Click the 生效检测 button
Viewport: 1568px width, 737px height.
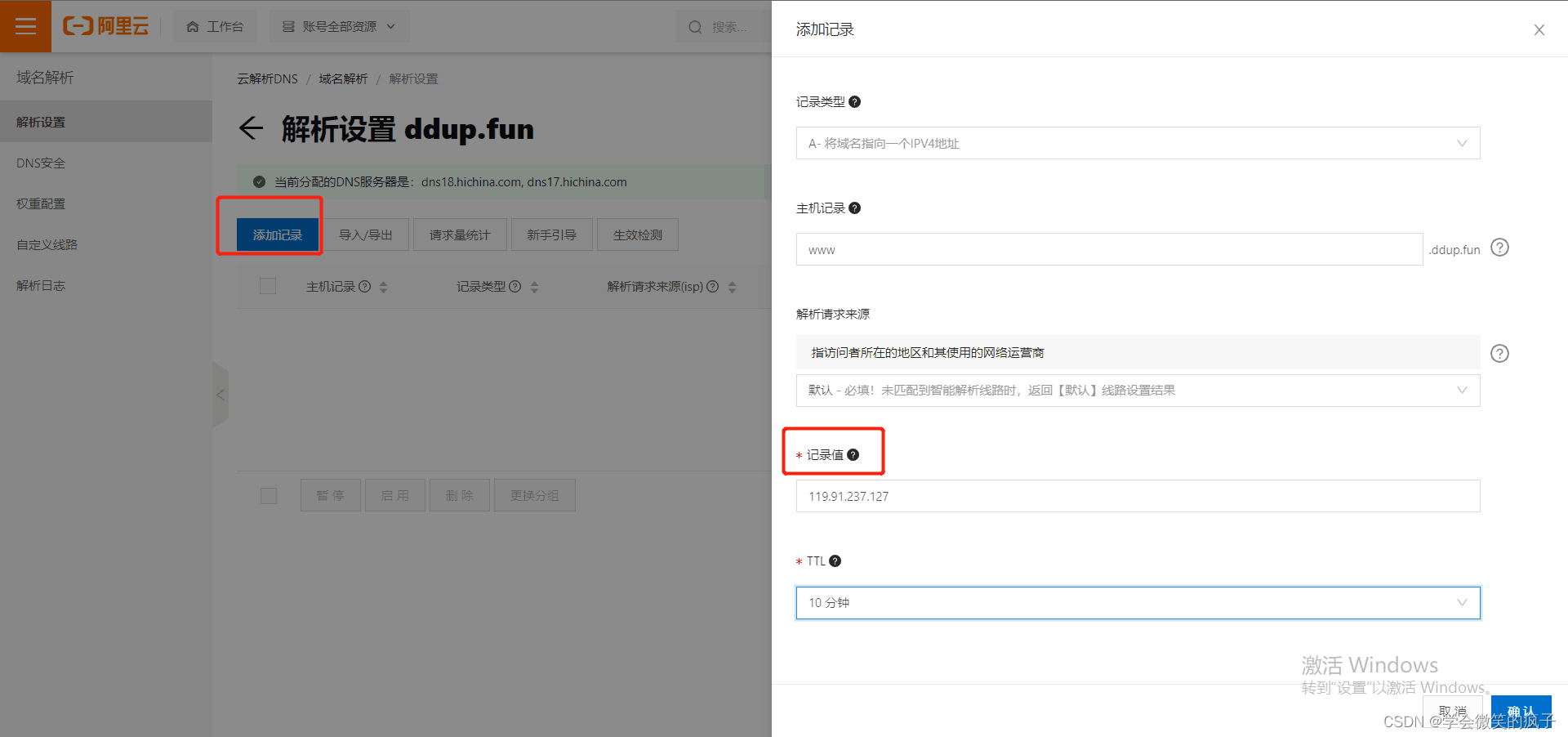638,234
